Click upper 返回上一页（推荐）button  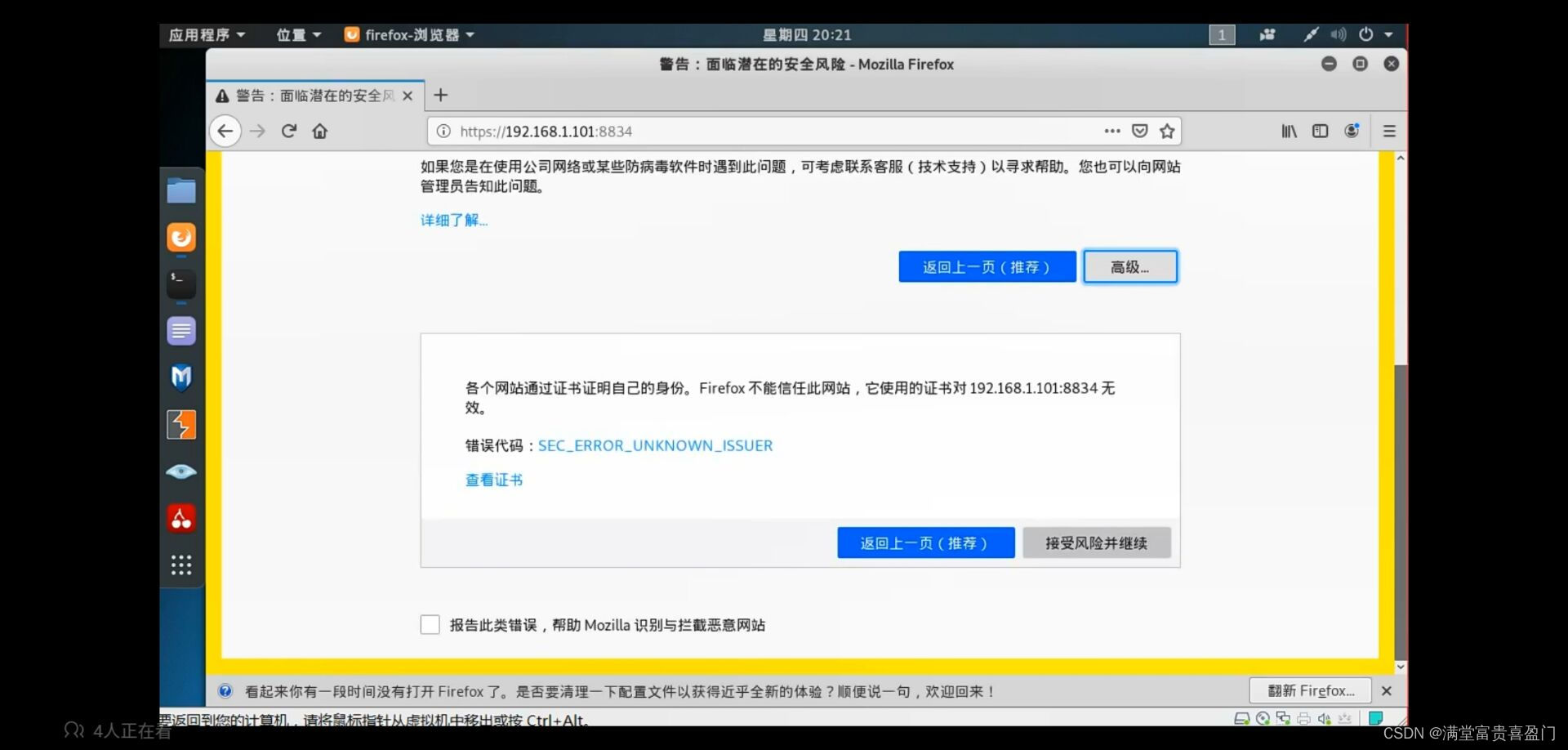(987, 267)
